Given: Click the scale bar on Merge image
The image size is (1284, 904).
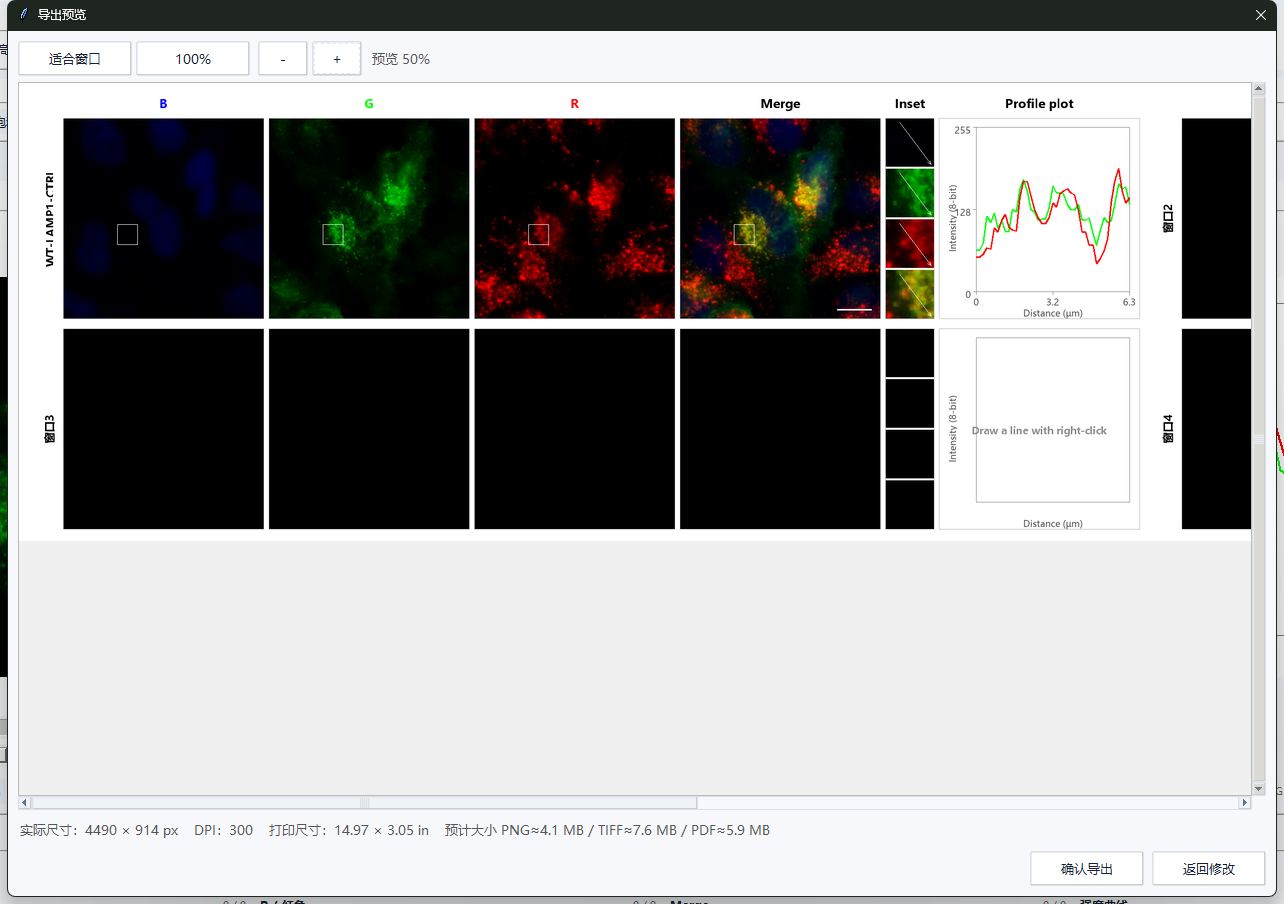Looking at the screenshot, I should (854, 309).
